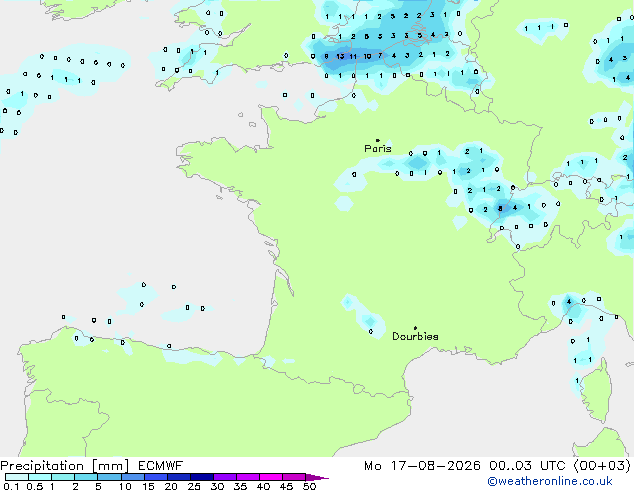Select the 11 mm precipitation value
This screenshot has height=490, width=634.
(x=353, y=57)
